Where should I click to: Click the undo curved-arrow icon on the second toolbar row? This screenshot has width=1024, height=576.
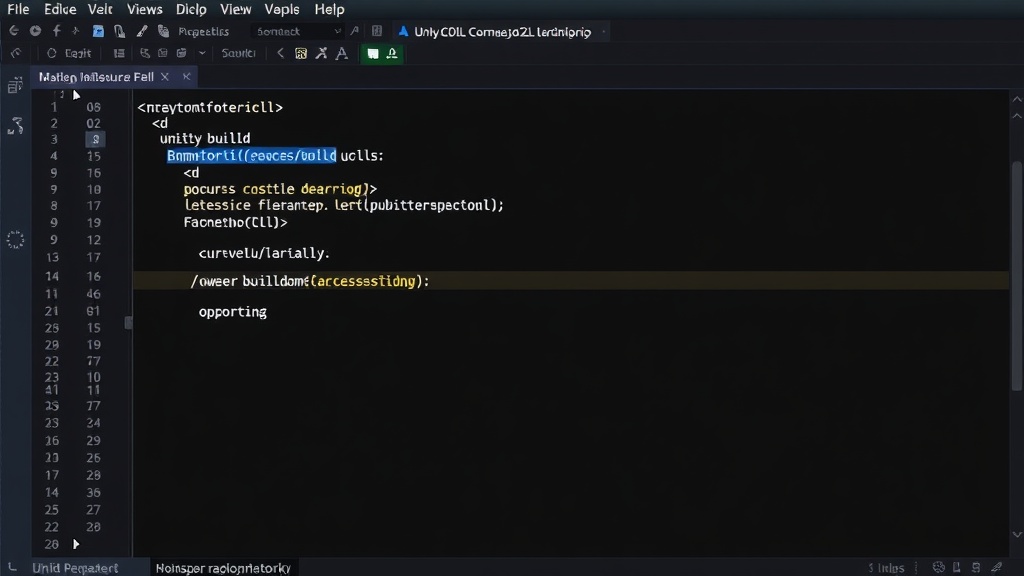click(x=16, y=53)
